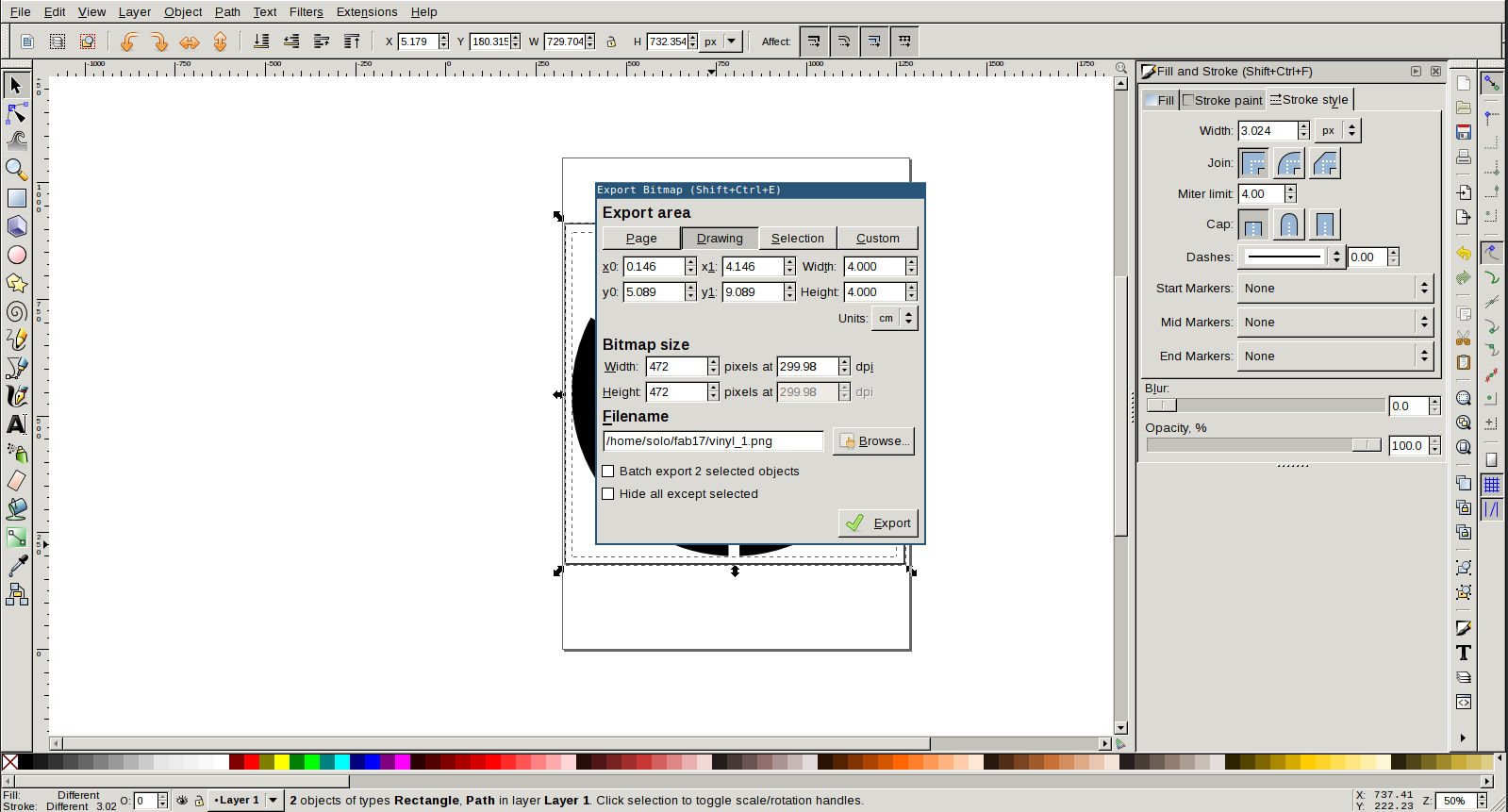Toggle the width/height lock icon
This screenshot has height=812, width=1508.
(611, 41)
